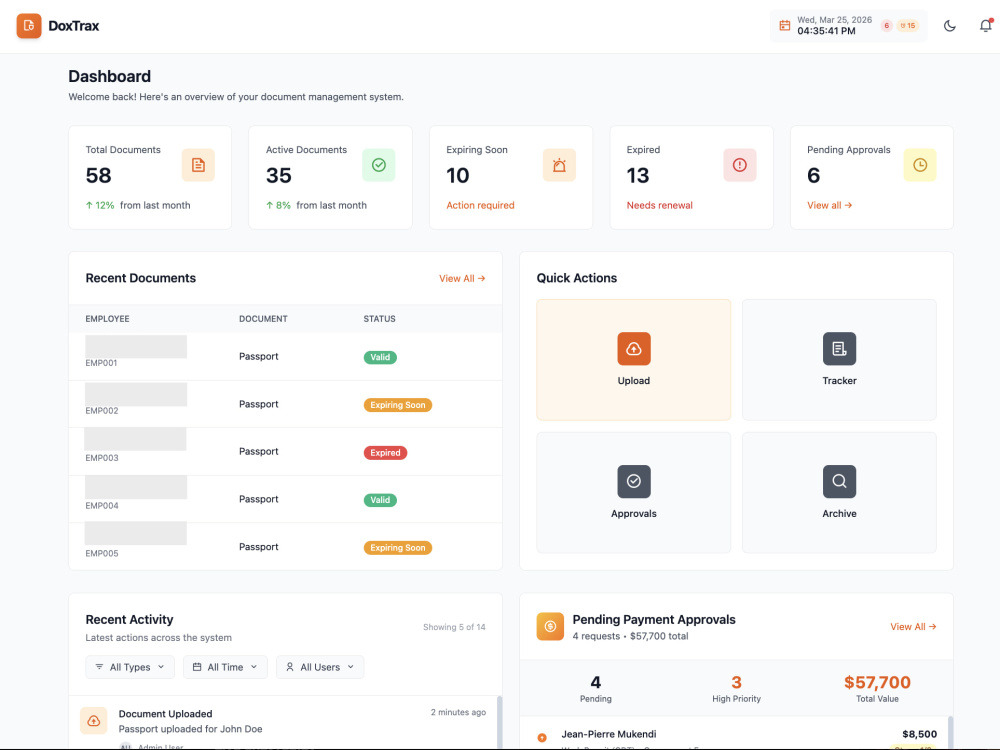Click the Expiring Soon badge for EMP002
The height and width of the screenshot is (750, 1000).
pyautogui.click(x=398, y=405)
